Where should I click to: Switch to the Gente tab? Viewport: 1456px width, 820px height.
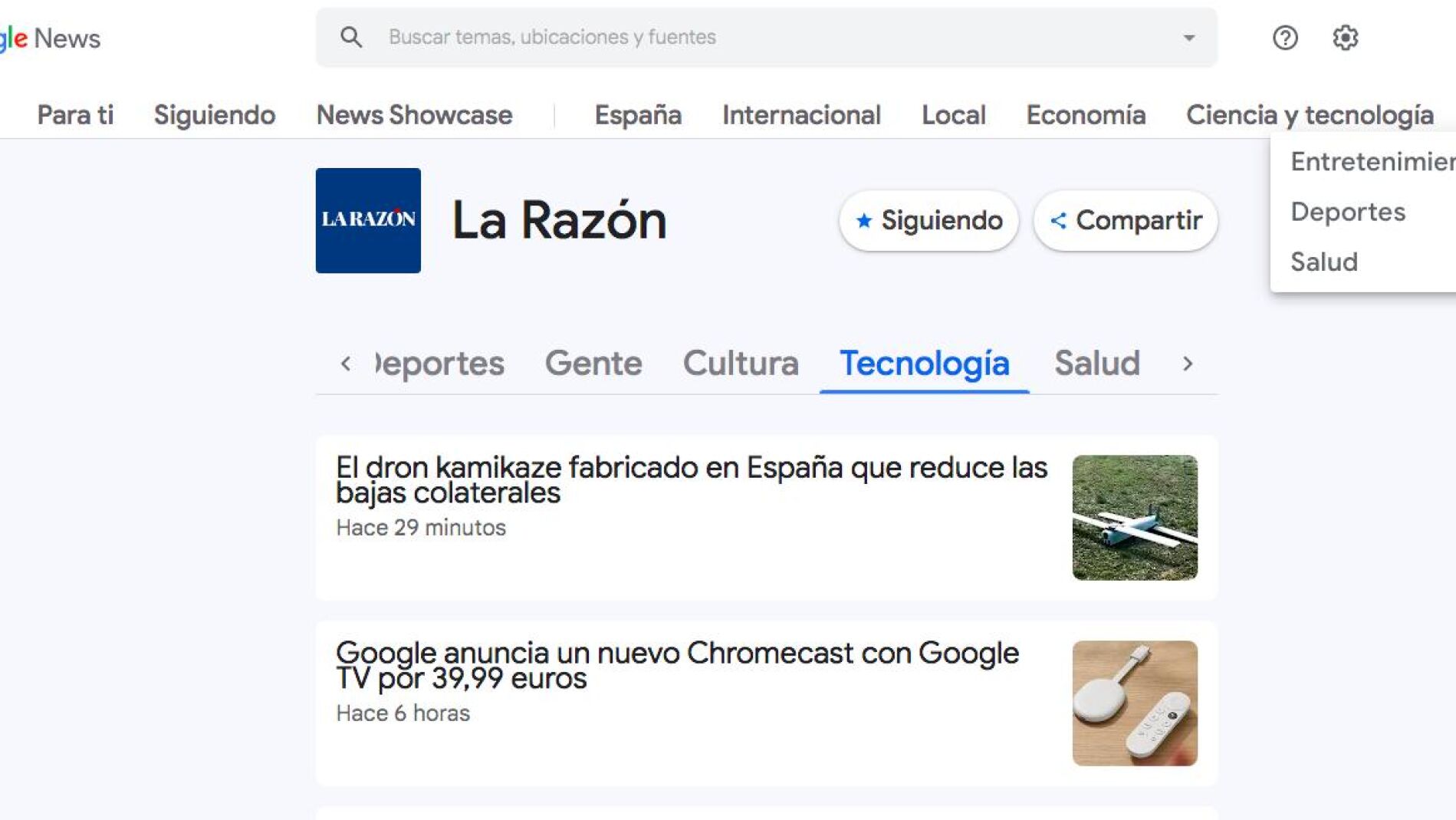coord(593,363)
